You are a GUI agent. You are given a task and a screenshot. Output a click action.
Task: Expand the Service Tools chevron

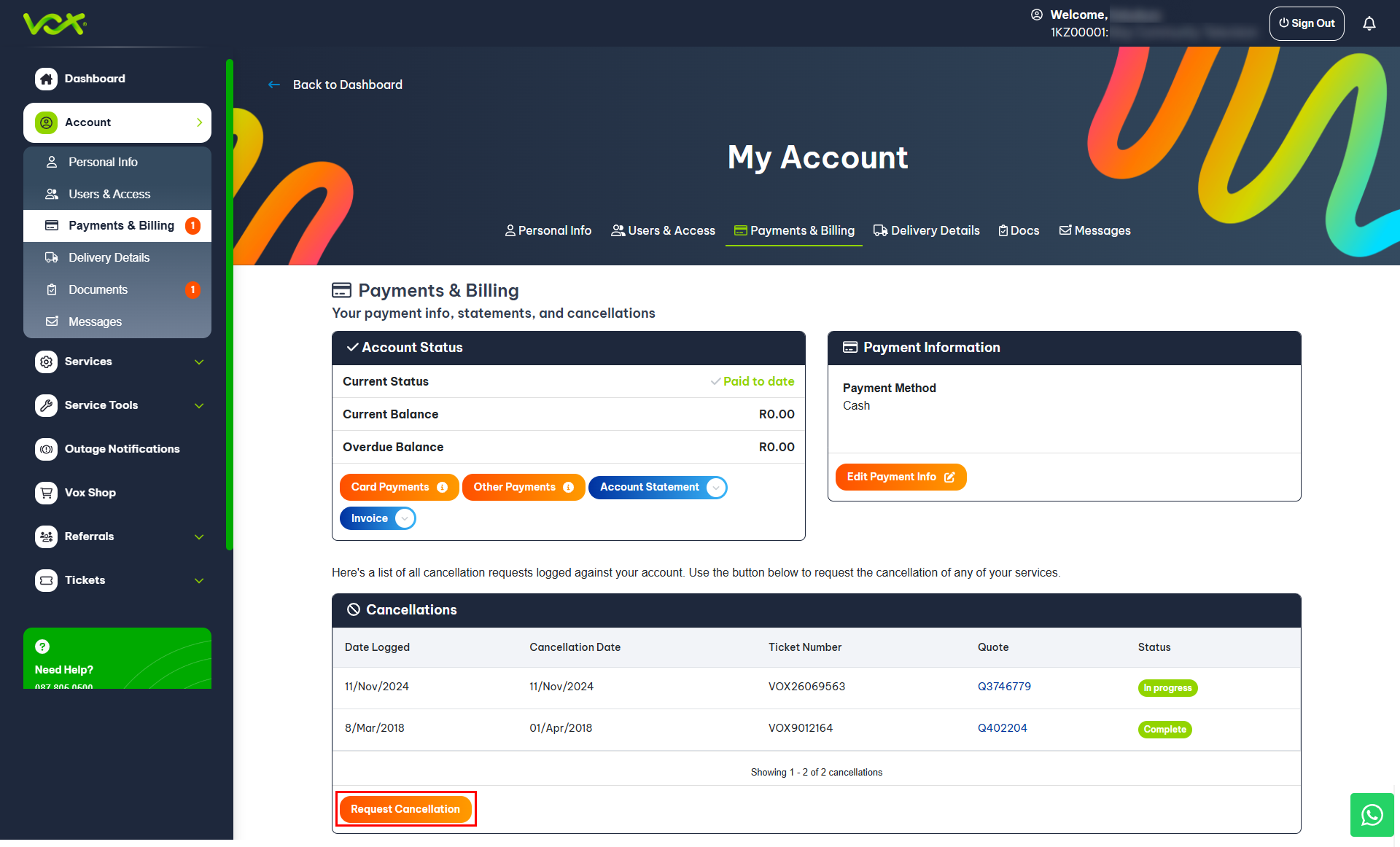click(x=199, y=406)
